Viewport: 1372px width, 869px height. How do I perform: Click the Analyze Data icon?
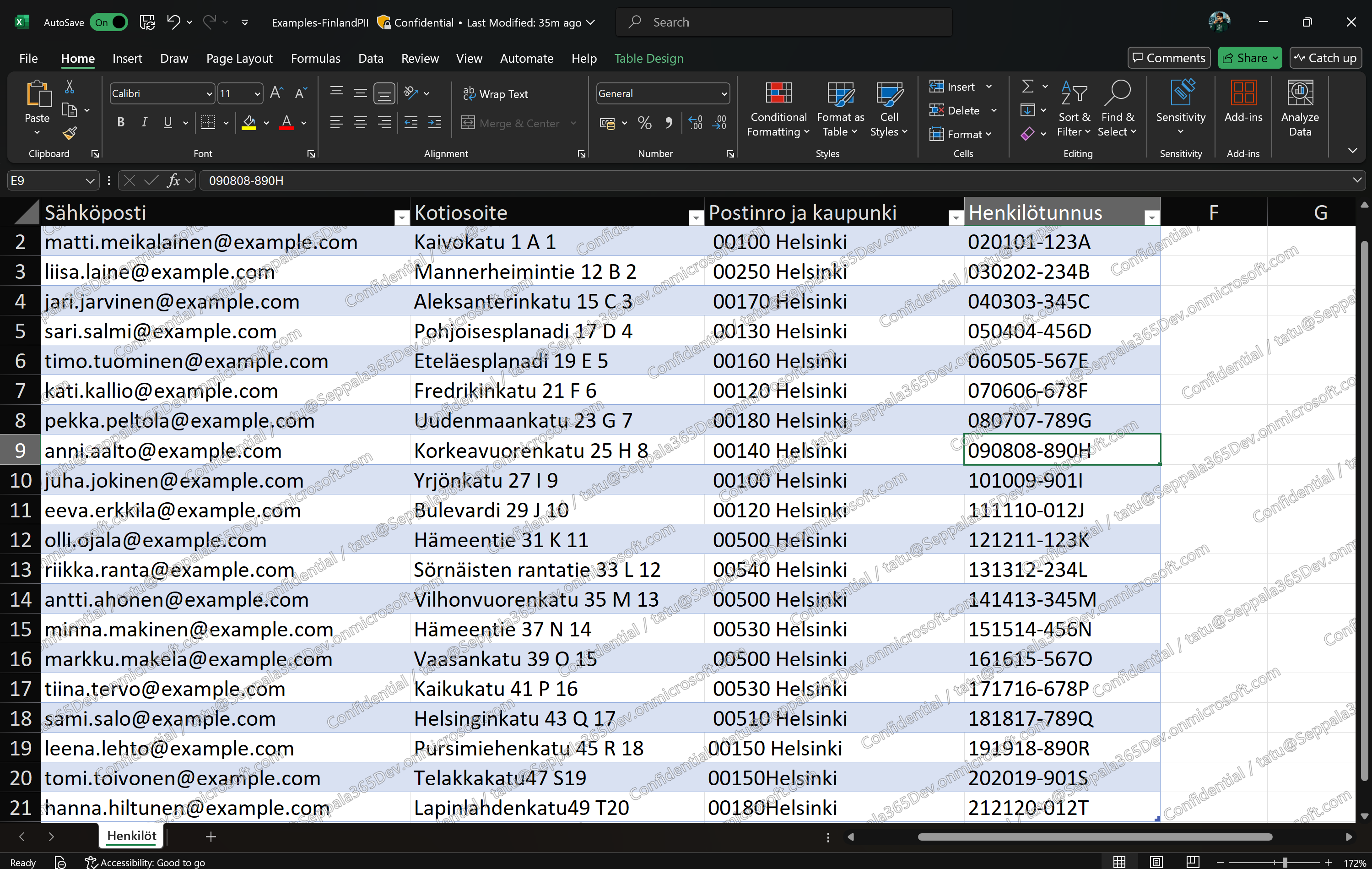point(1300,94)
